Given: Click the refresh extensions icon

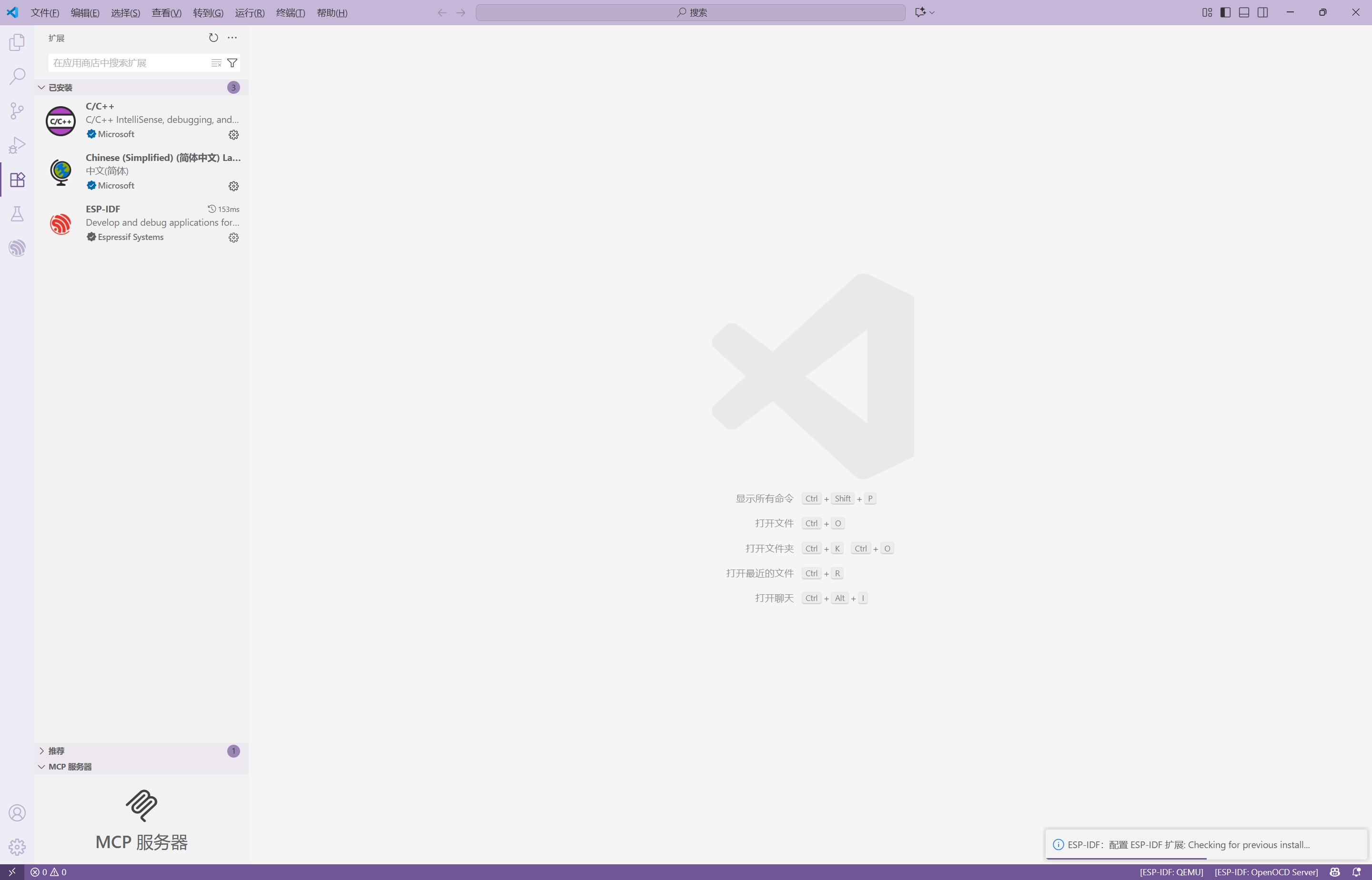Looking at the screenshot, I should click(213, 38).
